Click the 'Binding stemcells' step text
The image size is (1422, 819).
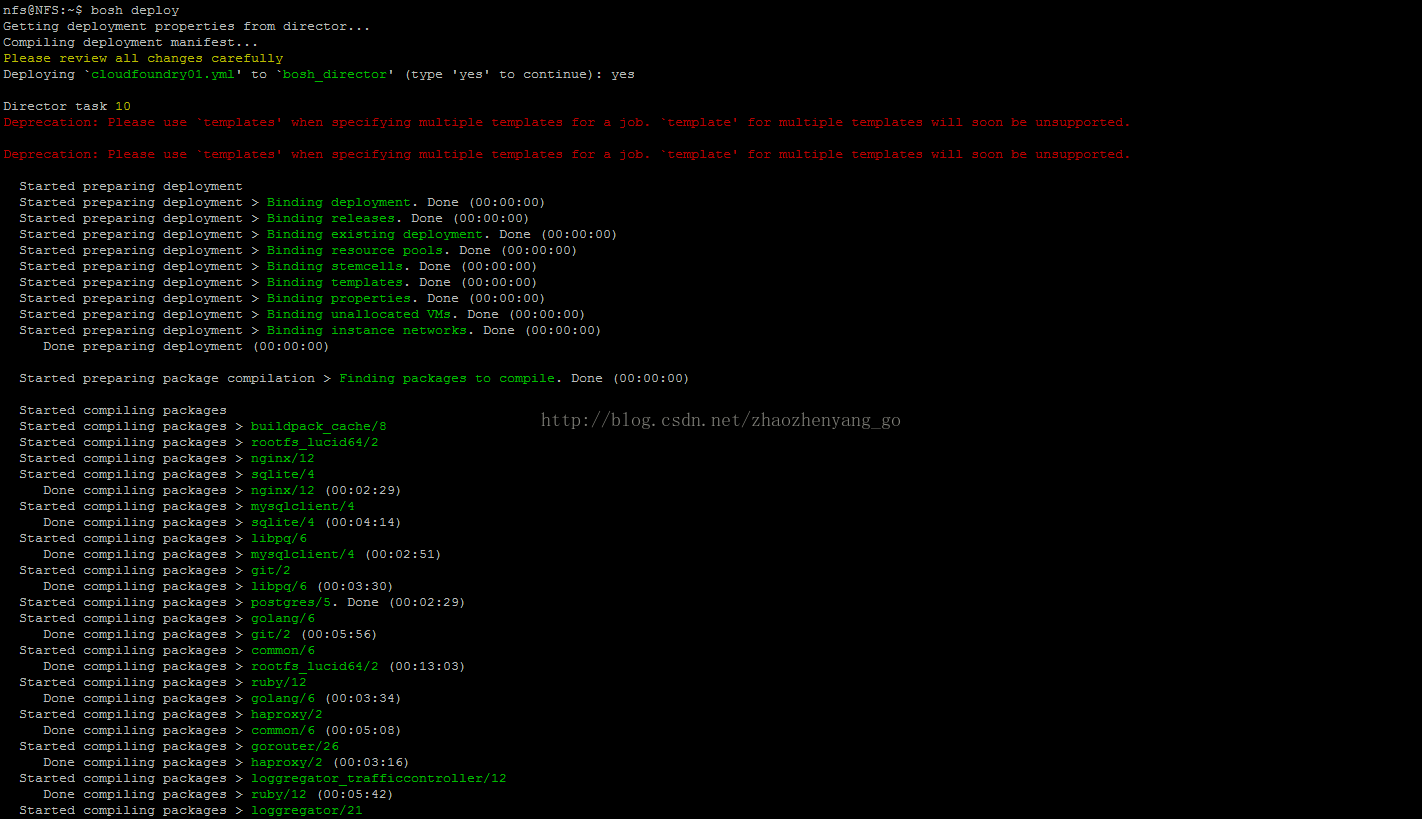pyautogui.click(x=335, y=266)
